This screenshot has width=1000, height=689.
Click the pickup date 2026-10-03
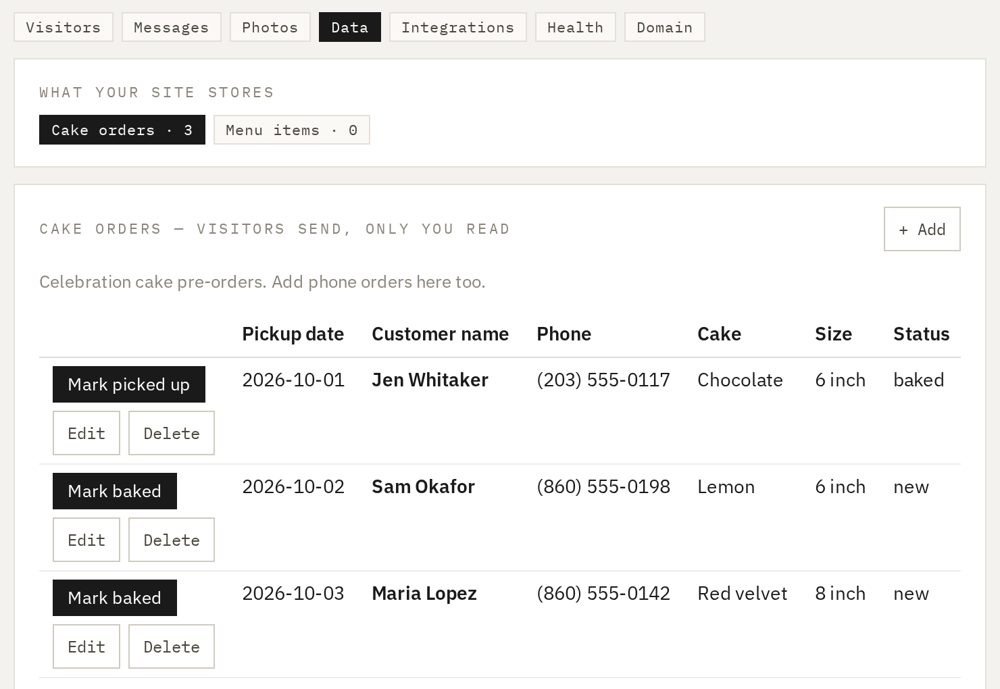[x=293, y=593]
